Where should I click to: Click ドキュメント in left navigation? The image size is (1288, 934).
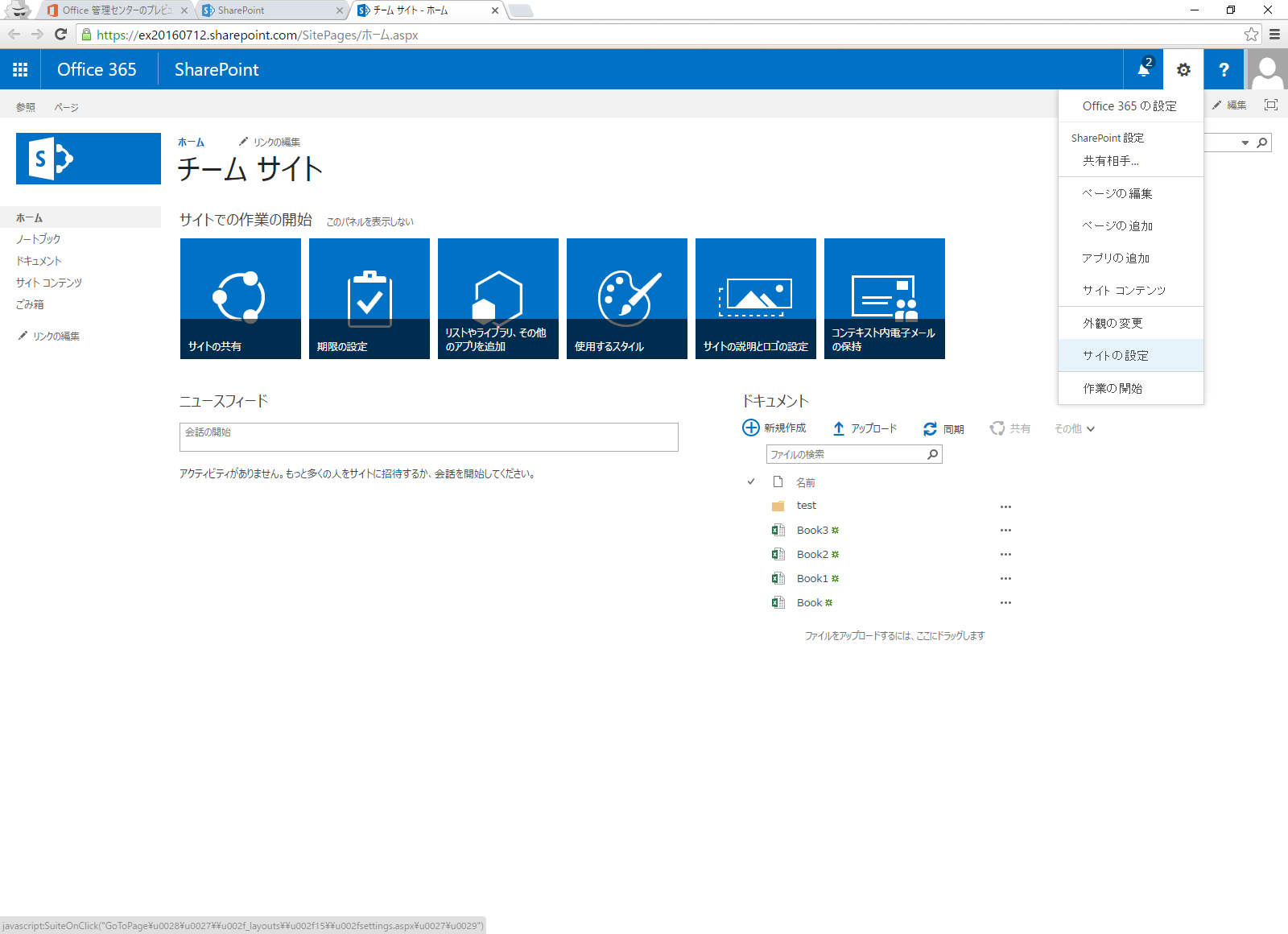point(39,261)
